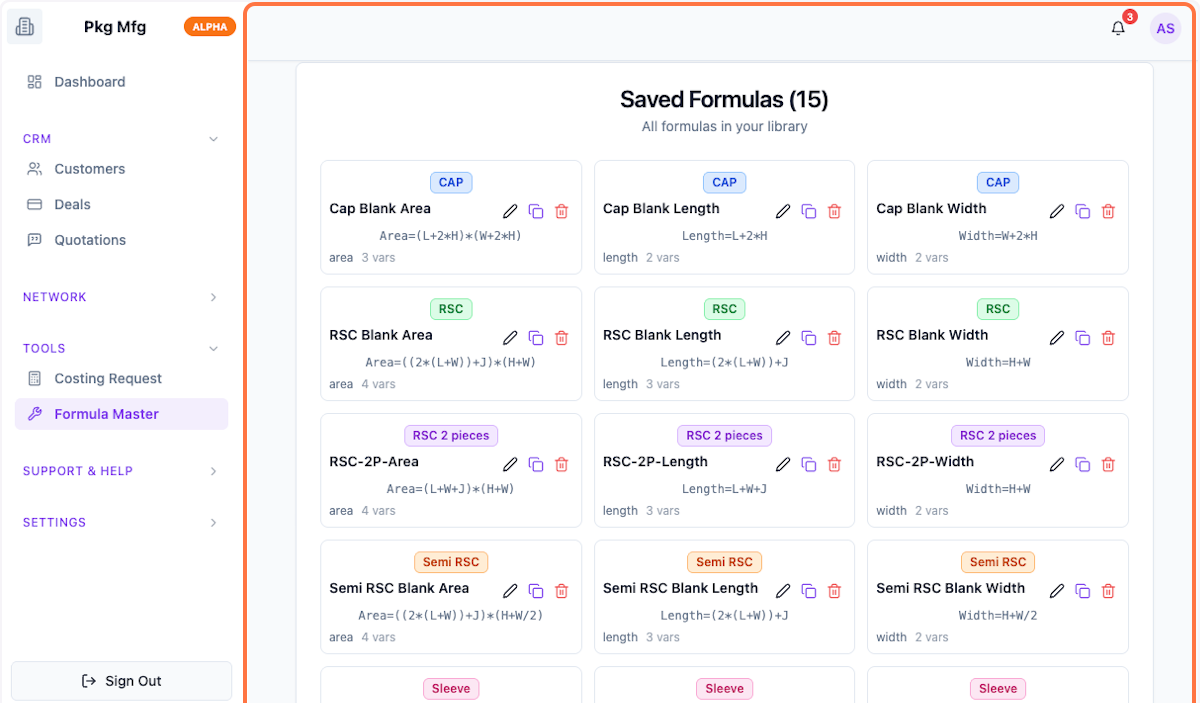The image size is (1200, 703).
Task: Trash the Semi RSC Blank Width formula
Action: [x=1108, y=591]
